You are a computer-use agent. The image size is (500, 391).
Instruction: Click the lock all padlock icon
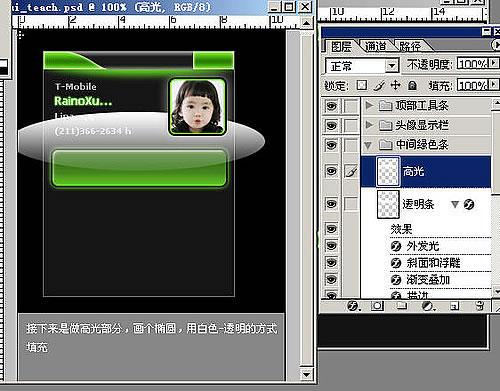coord(413,85)
